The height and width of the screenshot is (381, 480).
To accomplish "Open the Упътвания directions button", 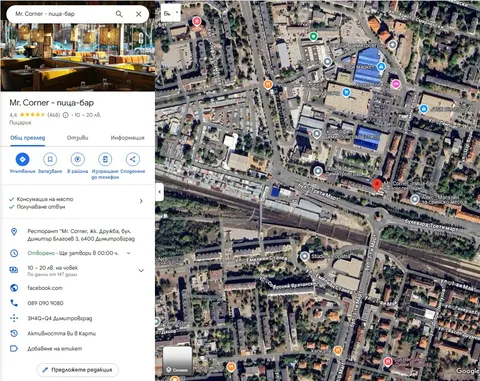I will (x=22, y=159).
